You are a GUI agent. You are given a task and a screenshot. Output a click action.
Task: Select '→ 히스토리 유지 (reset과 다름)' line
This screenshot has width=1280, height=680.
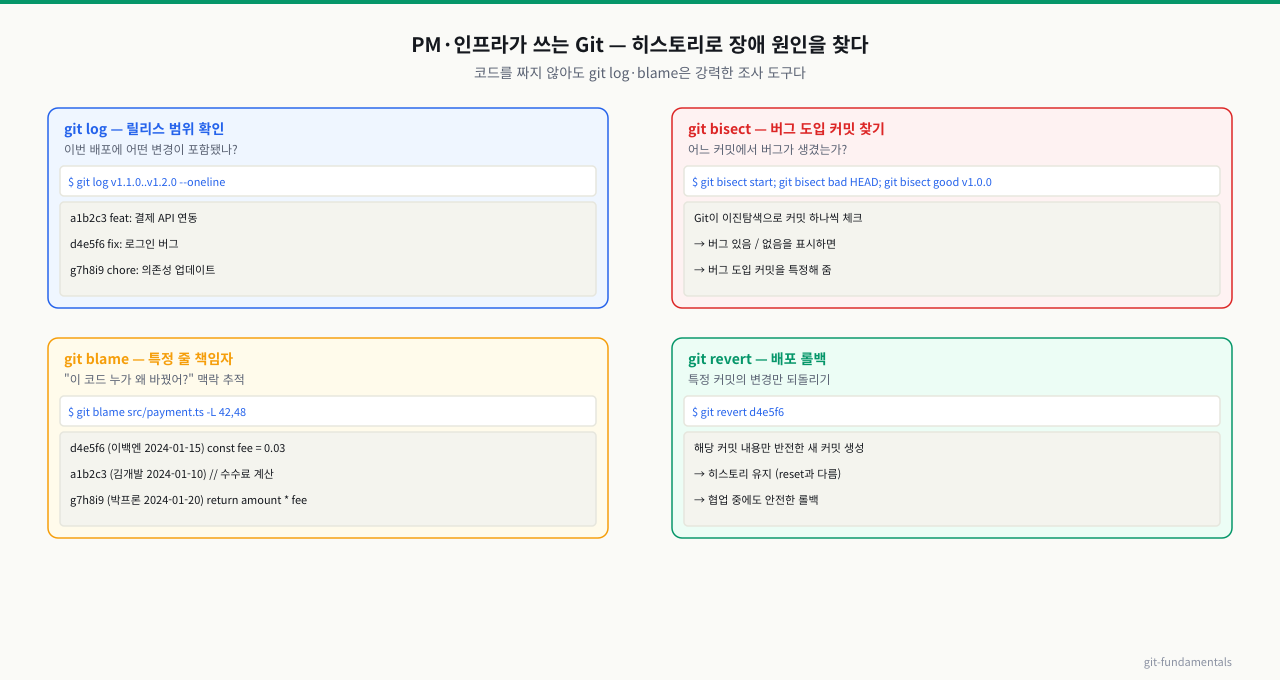point(767,474)
